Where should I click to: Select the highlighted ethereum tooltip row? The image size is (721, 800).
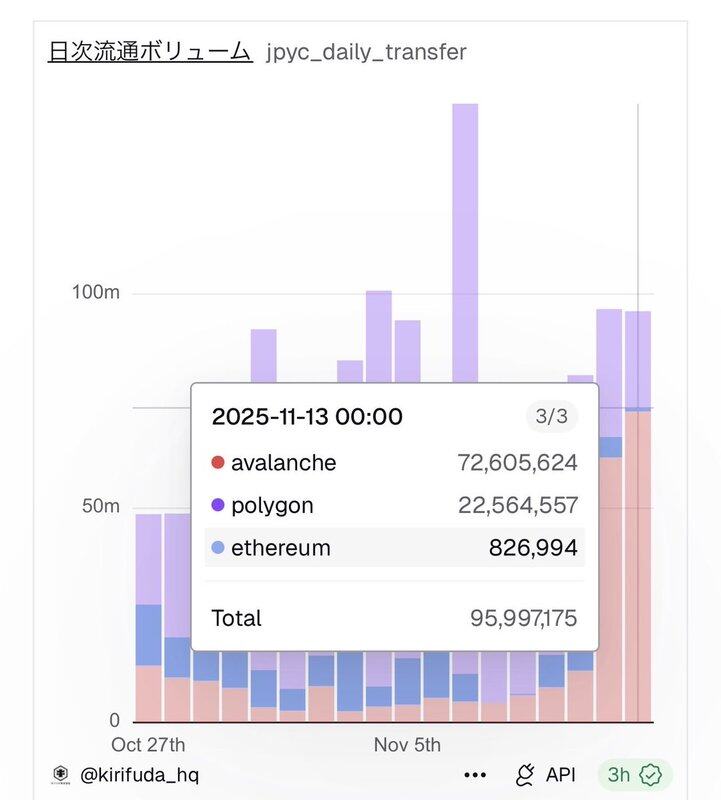(394, 548)
